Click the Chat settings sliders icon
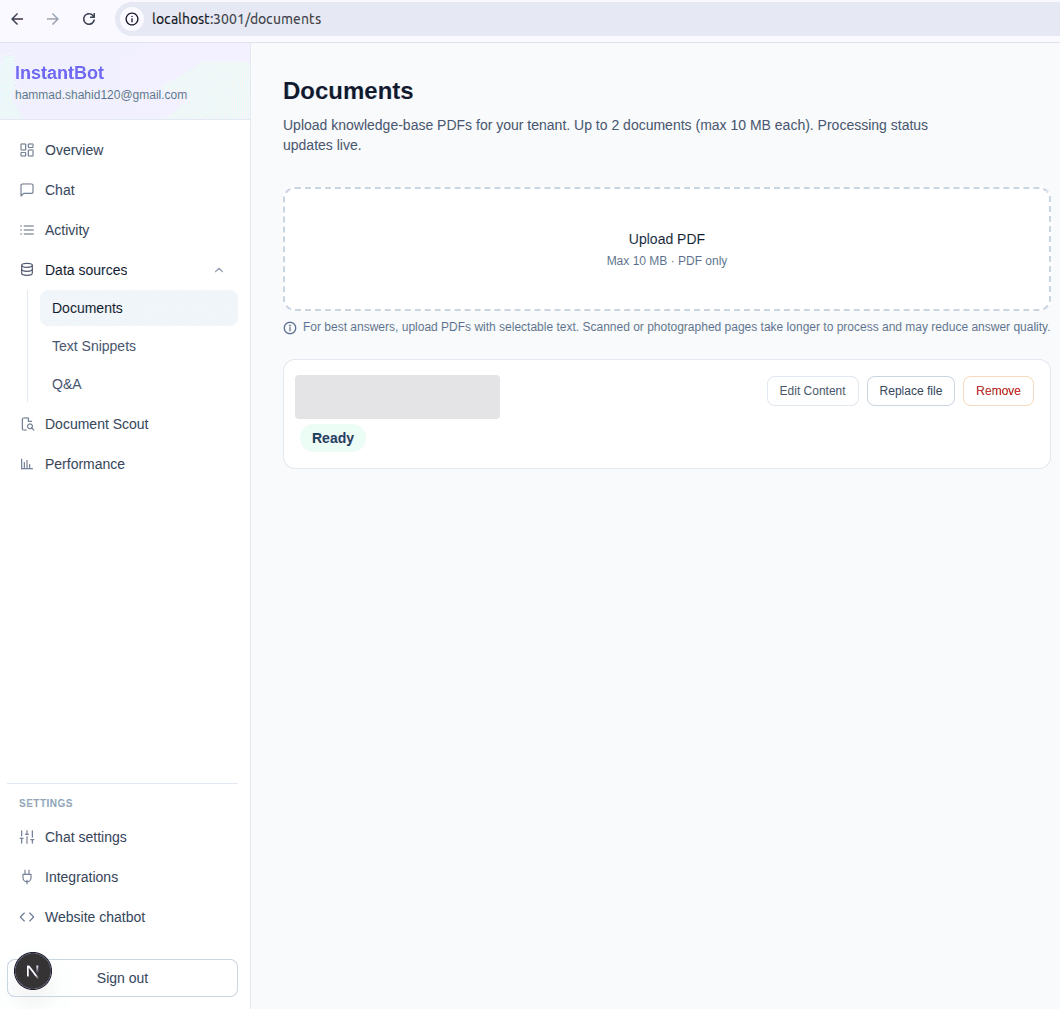Viewport: 1060px width, 1009px height. click(x=26, y=837)
